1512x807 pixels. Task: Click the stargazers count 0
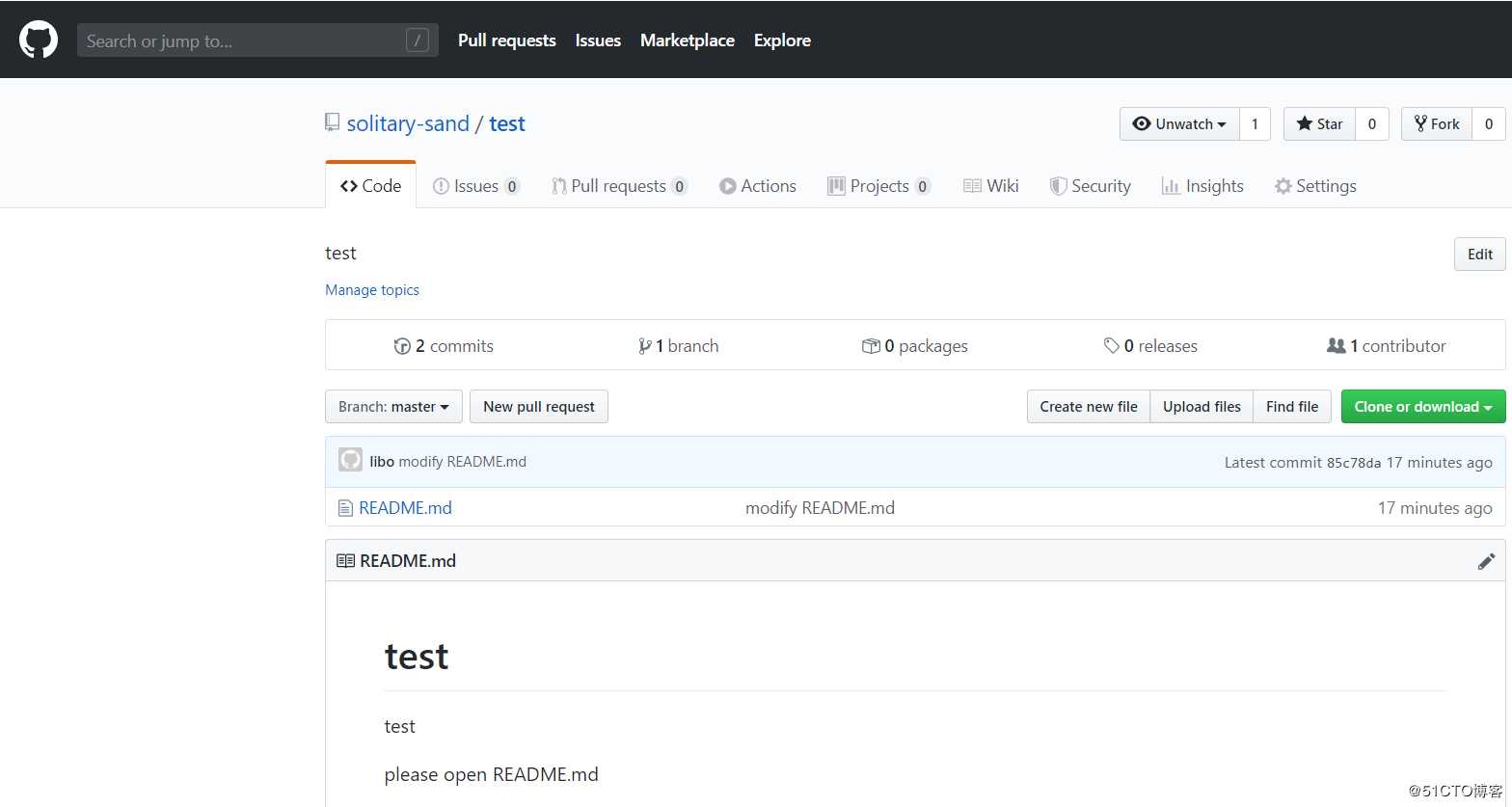(1372, 123)
